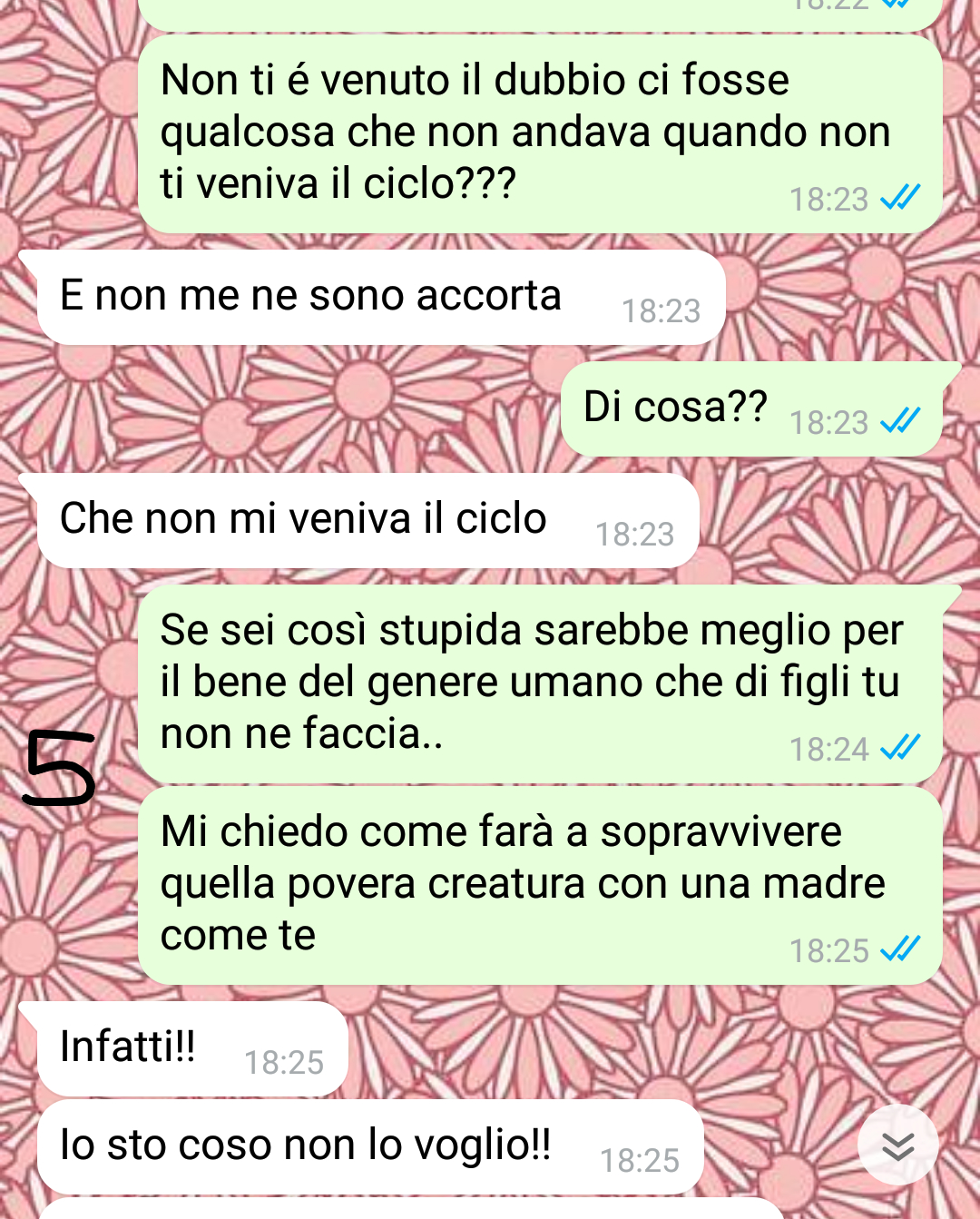Select the handwritten number 5 annotation
The width and height of the screenshot is (980, 1219).
point(59,769)
